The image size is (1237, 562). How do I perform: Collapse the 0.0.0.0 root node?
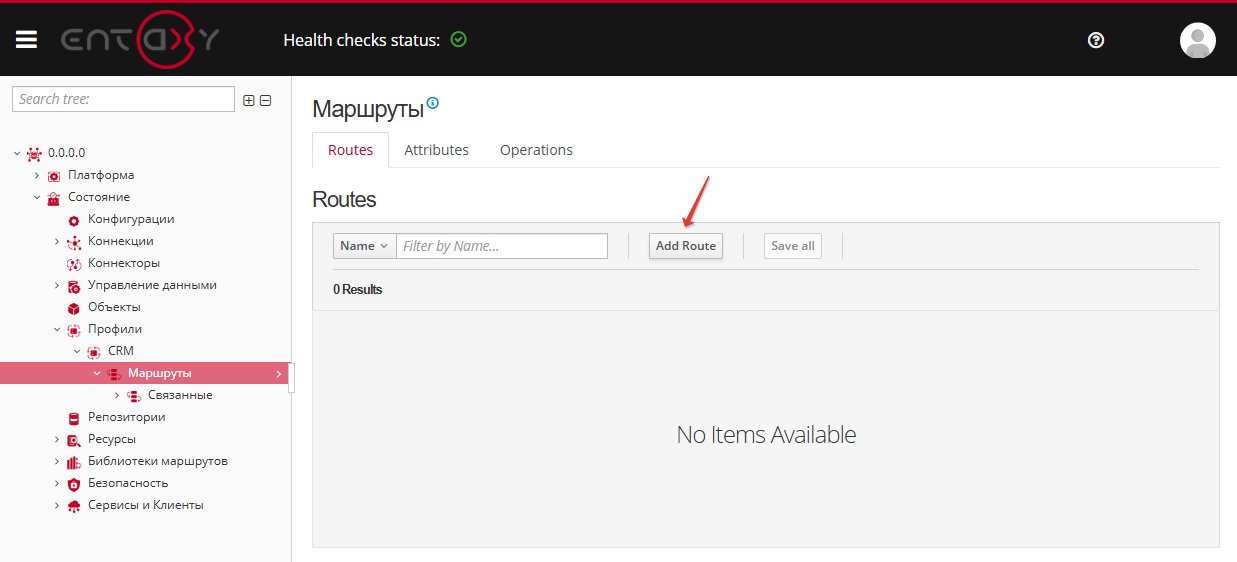pos(17,153)
